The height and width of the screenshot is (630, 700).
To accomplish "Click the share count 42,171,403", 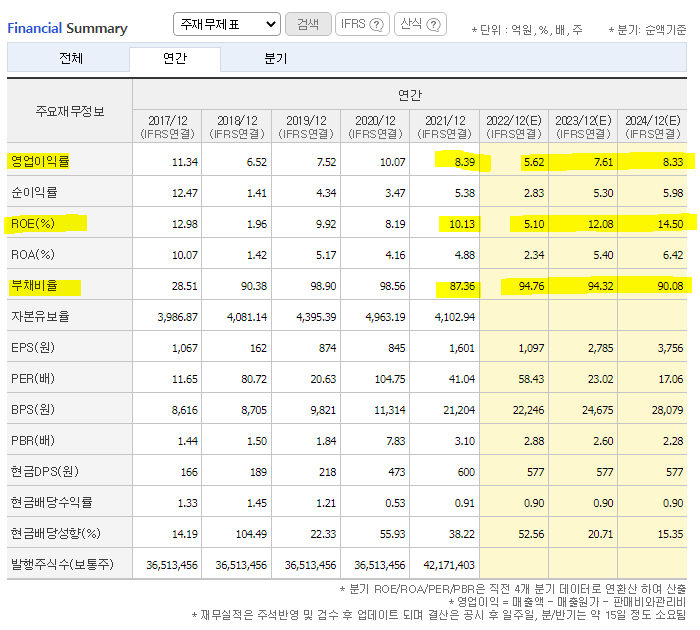I will 449,565.
